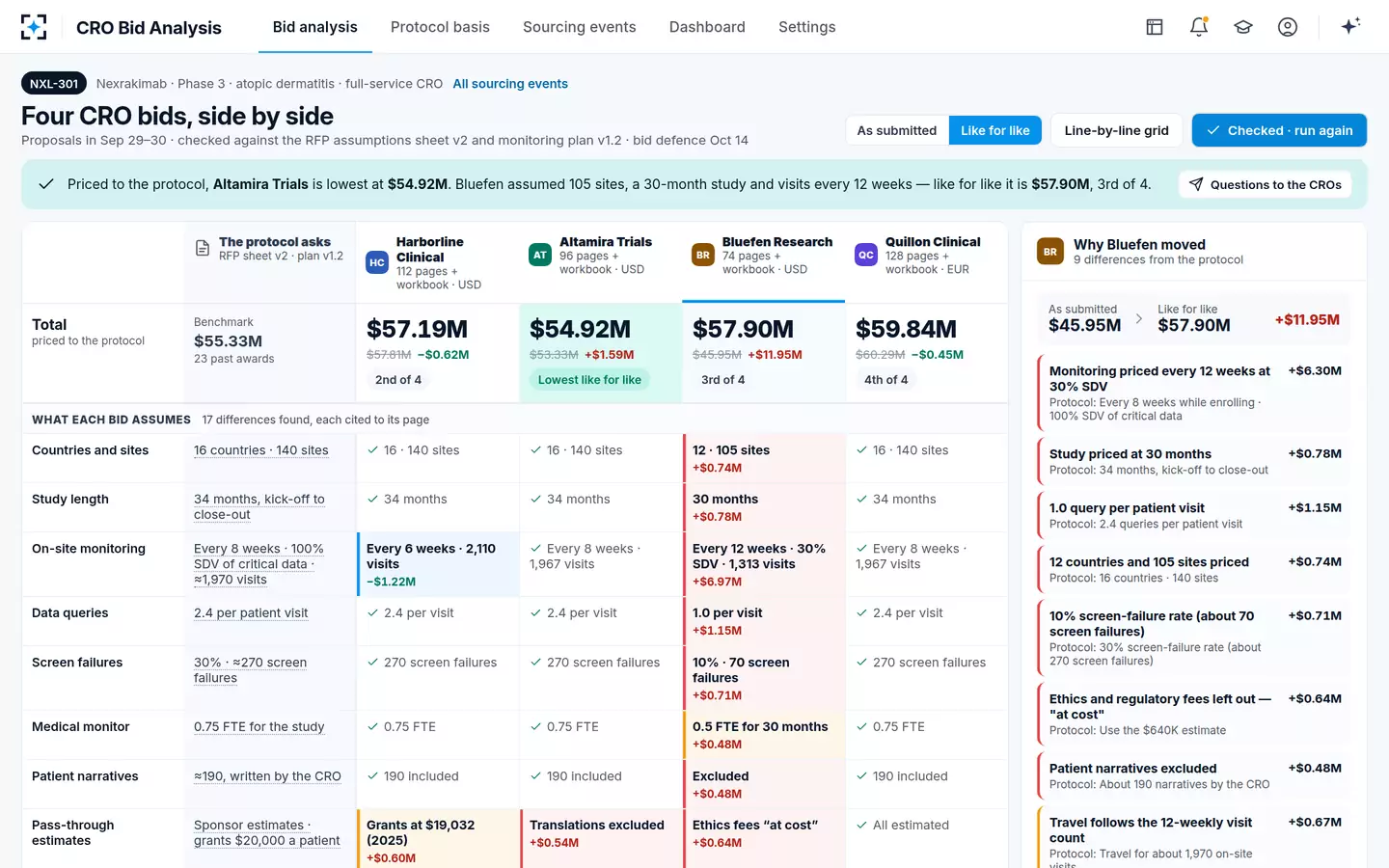This screenshot has height=868, width=1389.
Task: Click the QC avatar for Quillon Clinical
Action: [x=866, y=255]
